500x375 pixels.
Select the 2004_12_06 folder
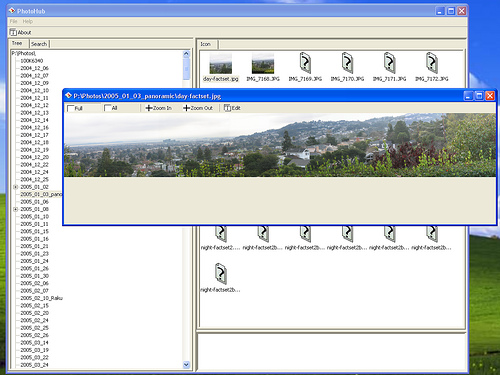coord(34,68)
